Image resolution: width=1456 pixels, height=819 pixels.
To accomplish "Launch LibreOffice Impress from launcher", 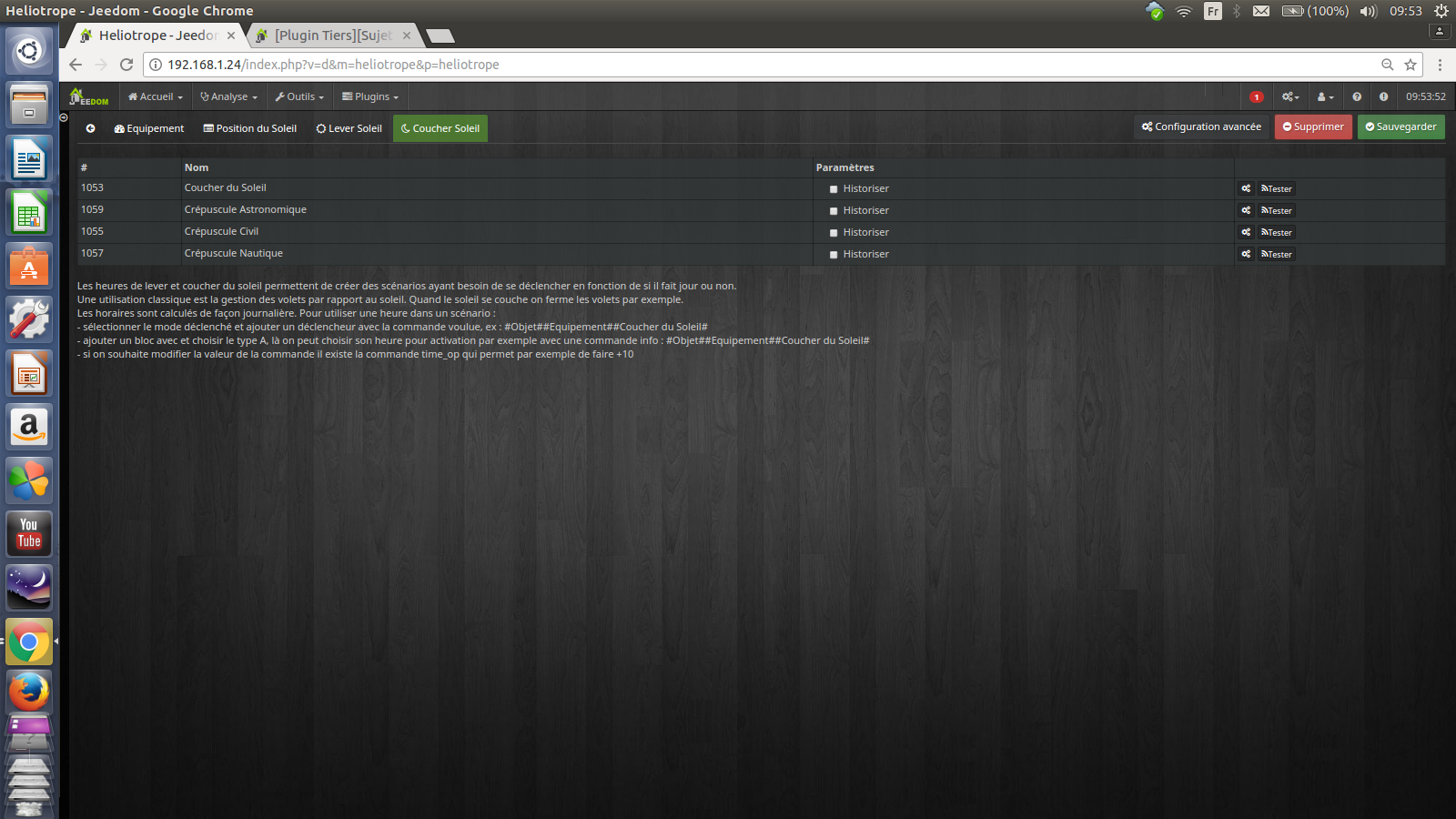I will pyautogui.click(x=29, y=373).
